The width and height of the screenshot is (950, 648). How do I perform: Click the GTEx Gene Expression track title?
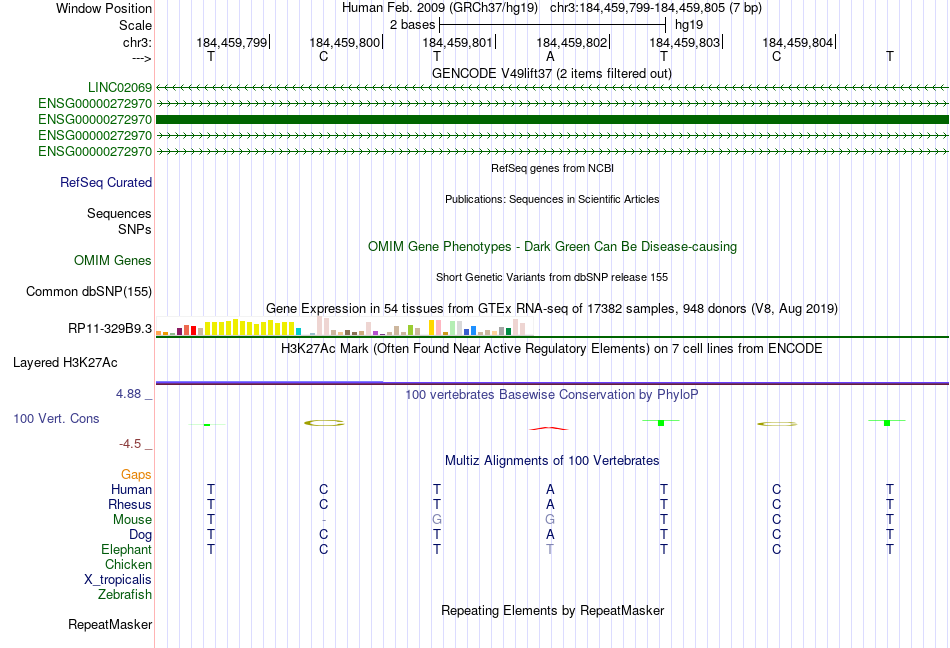click(552, 308)
